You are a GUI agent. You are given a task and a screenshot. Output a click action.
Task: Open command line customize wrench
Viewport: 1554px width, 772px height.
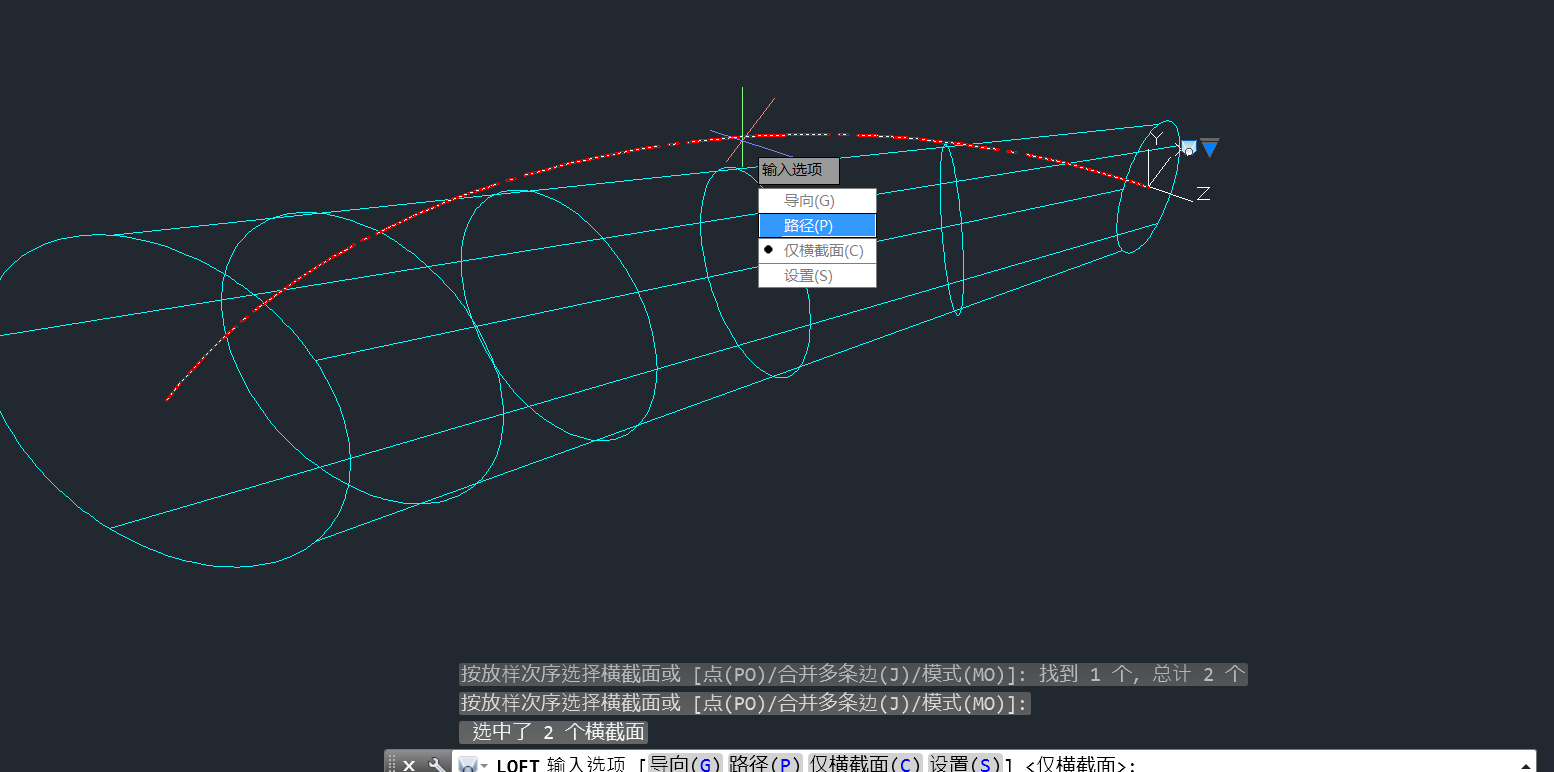pos(436,765)
